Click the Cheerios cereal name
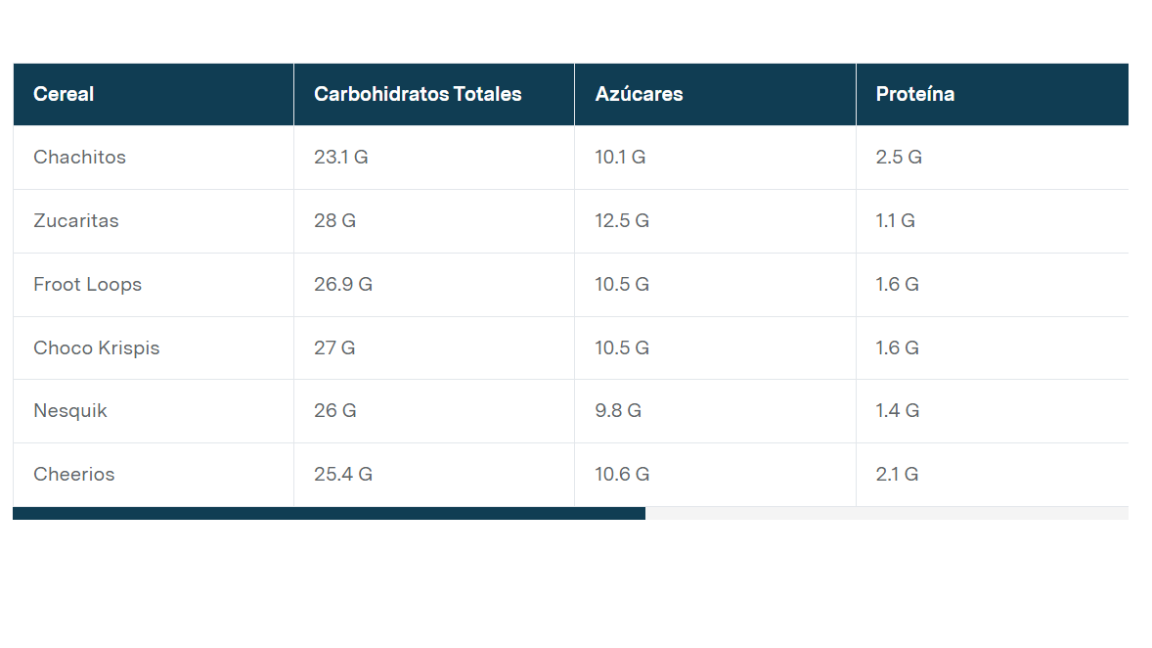This screenshot has height=648, width=1152. (74, 474)
